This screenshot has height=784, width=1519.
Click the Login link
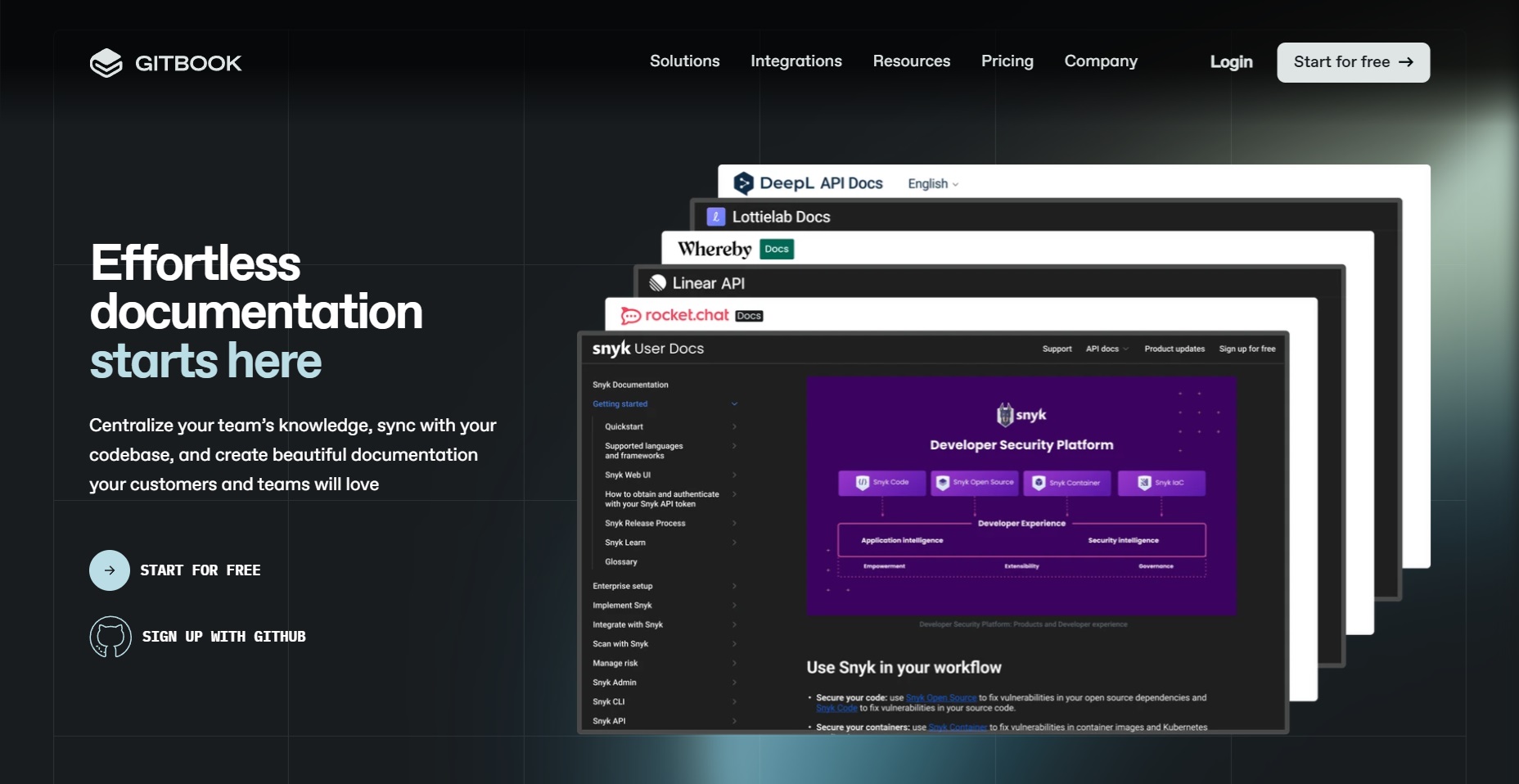pyautogui.click(x=1232, y=62)
